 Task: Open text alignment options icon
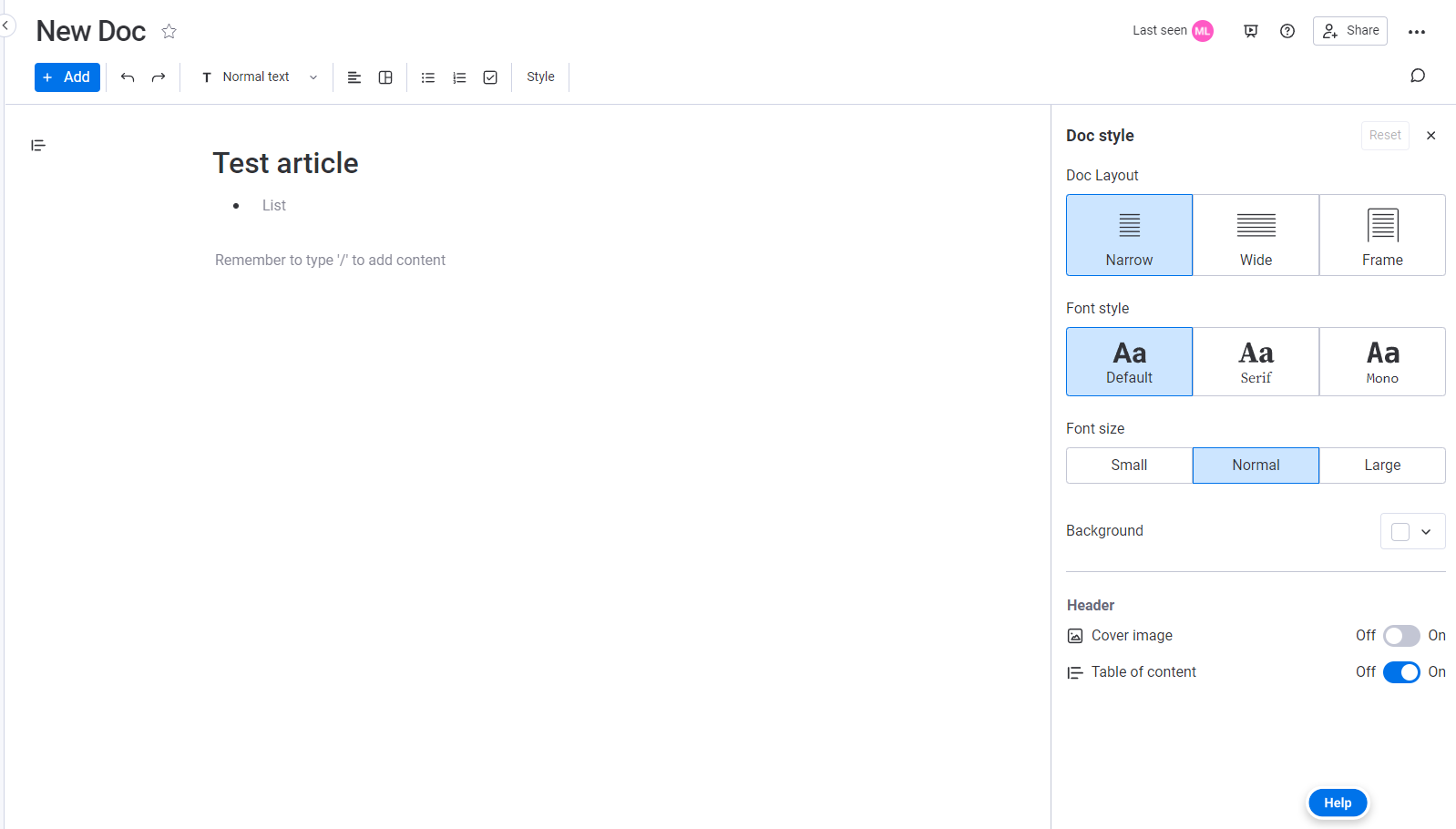pyautogui.click(x=354, y=77)
